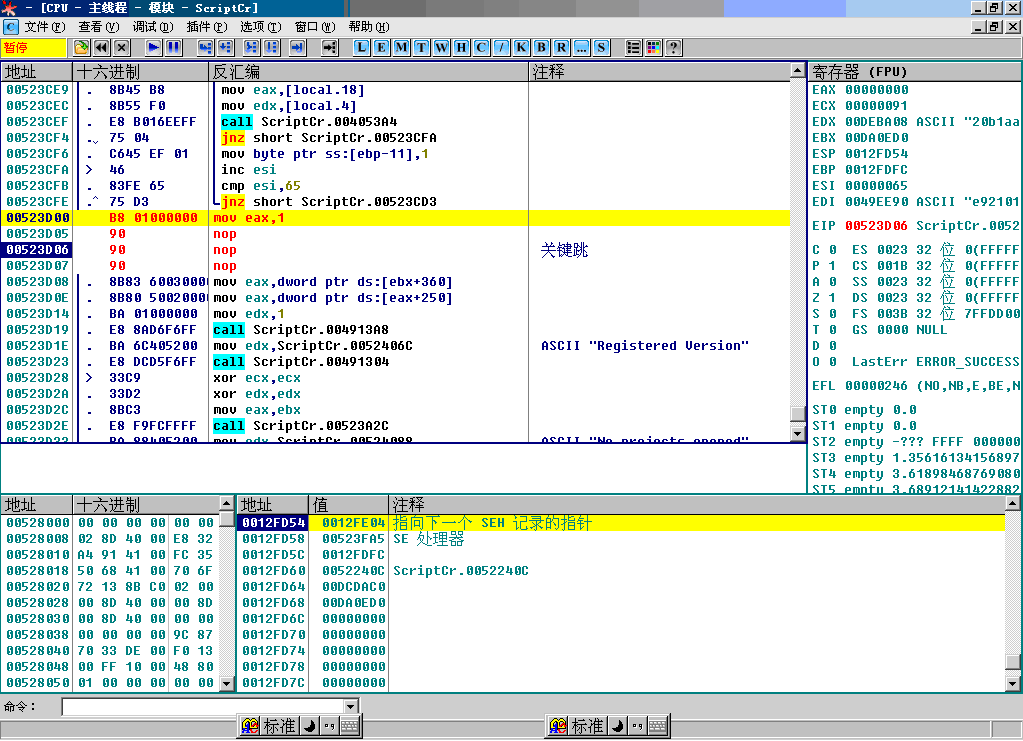Open the Memory map (M button)

click(401, 47)
